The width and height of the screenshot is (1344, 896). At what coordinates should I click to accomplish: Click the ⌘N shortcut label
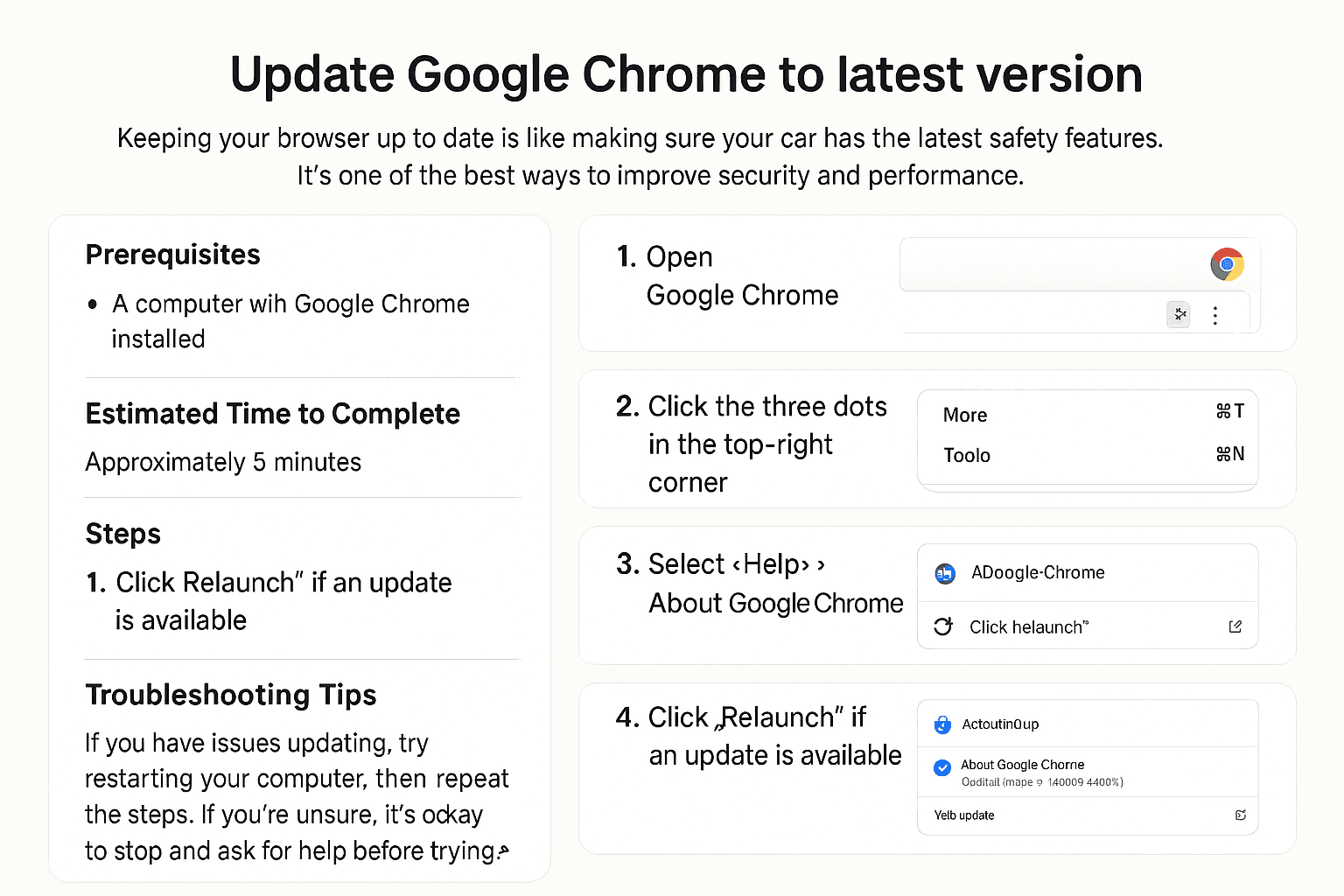[x=1230, y=454]
